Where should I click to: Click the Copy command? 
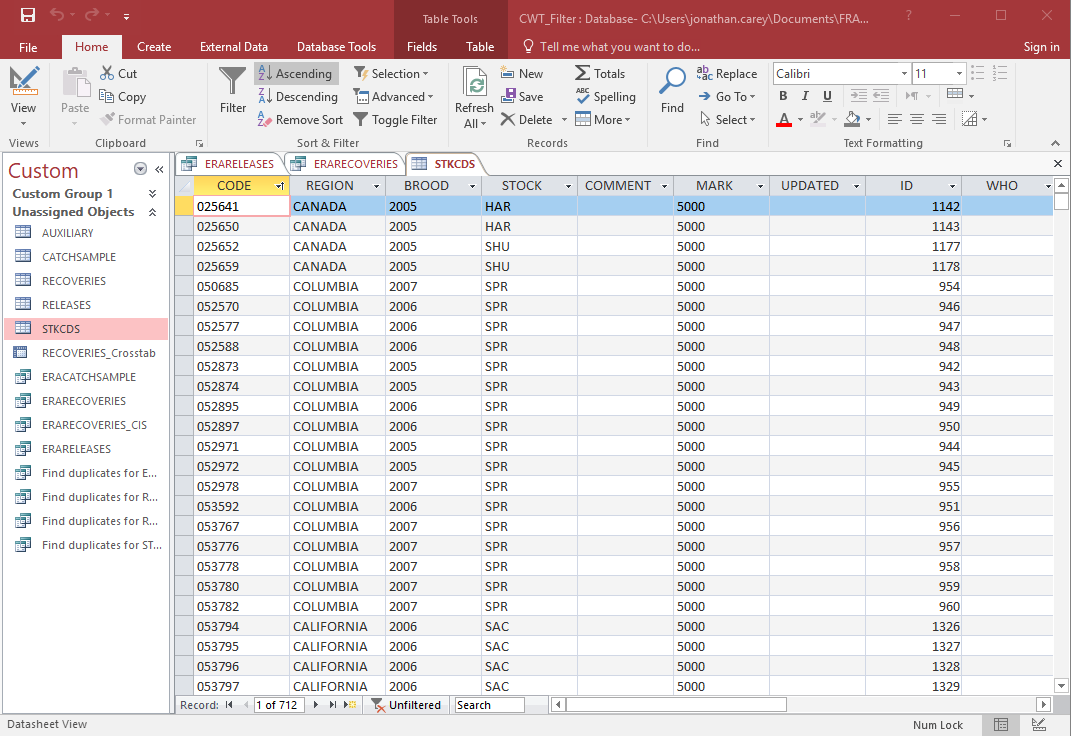(122, 96)
